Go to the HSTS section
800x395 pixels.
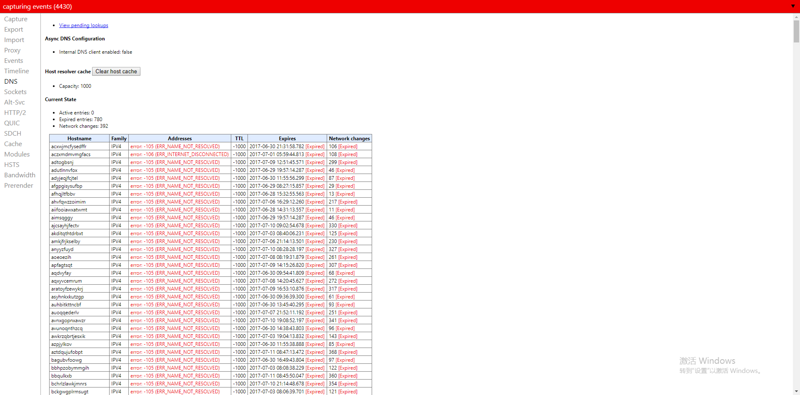click(12, 164)
